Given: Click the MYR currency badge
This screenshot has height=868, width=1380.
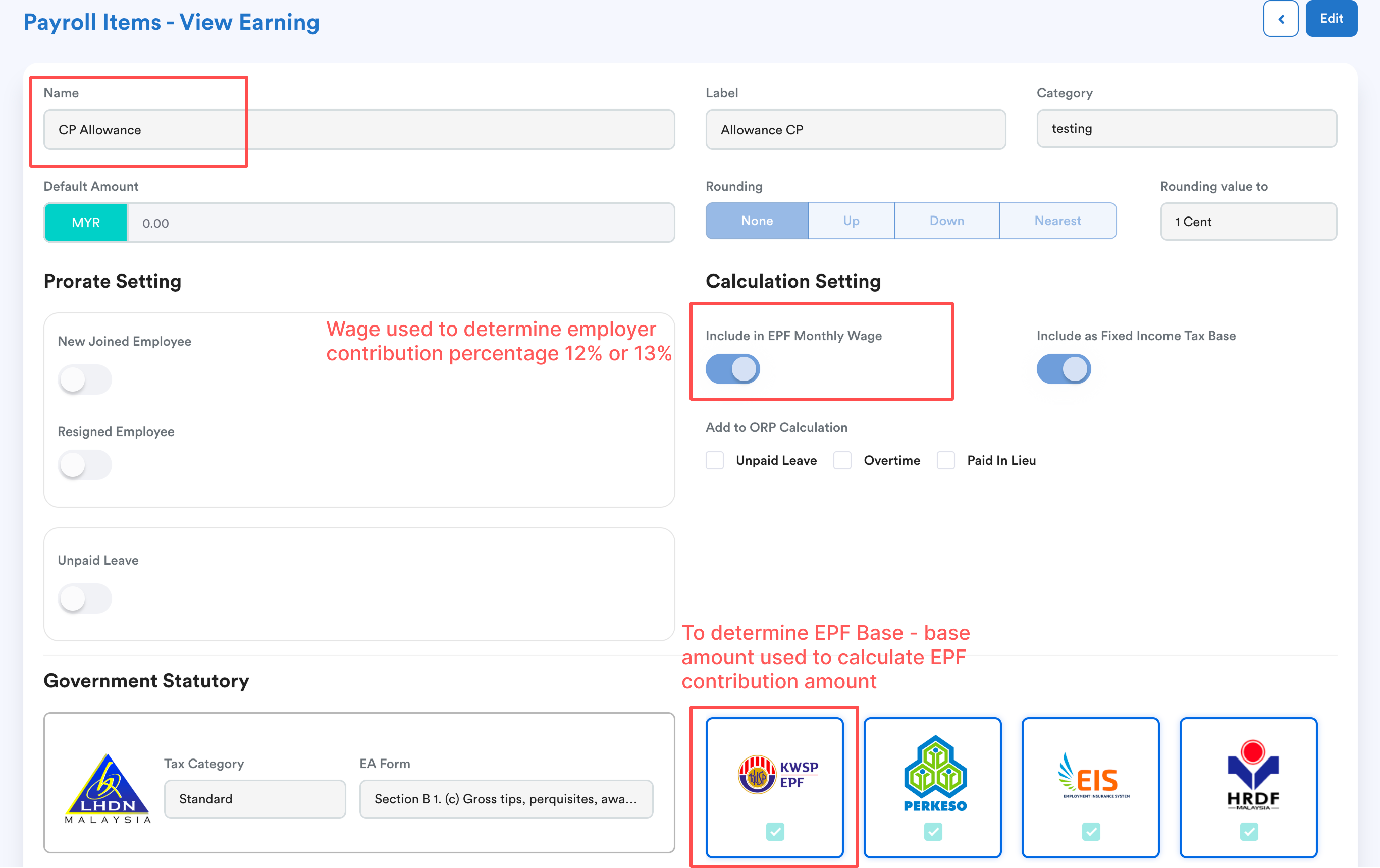Looking at the screenshot, I should 86,223.
